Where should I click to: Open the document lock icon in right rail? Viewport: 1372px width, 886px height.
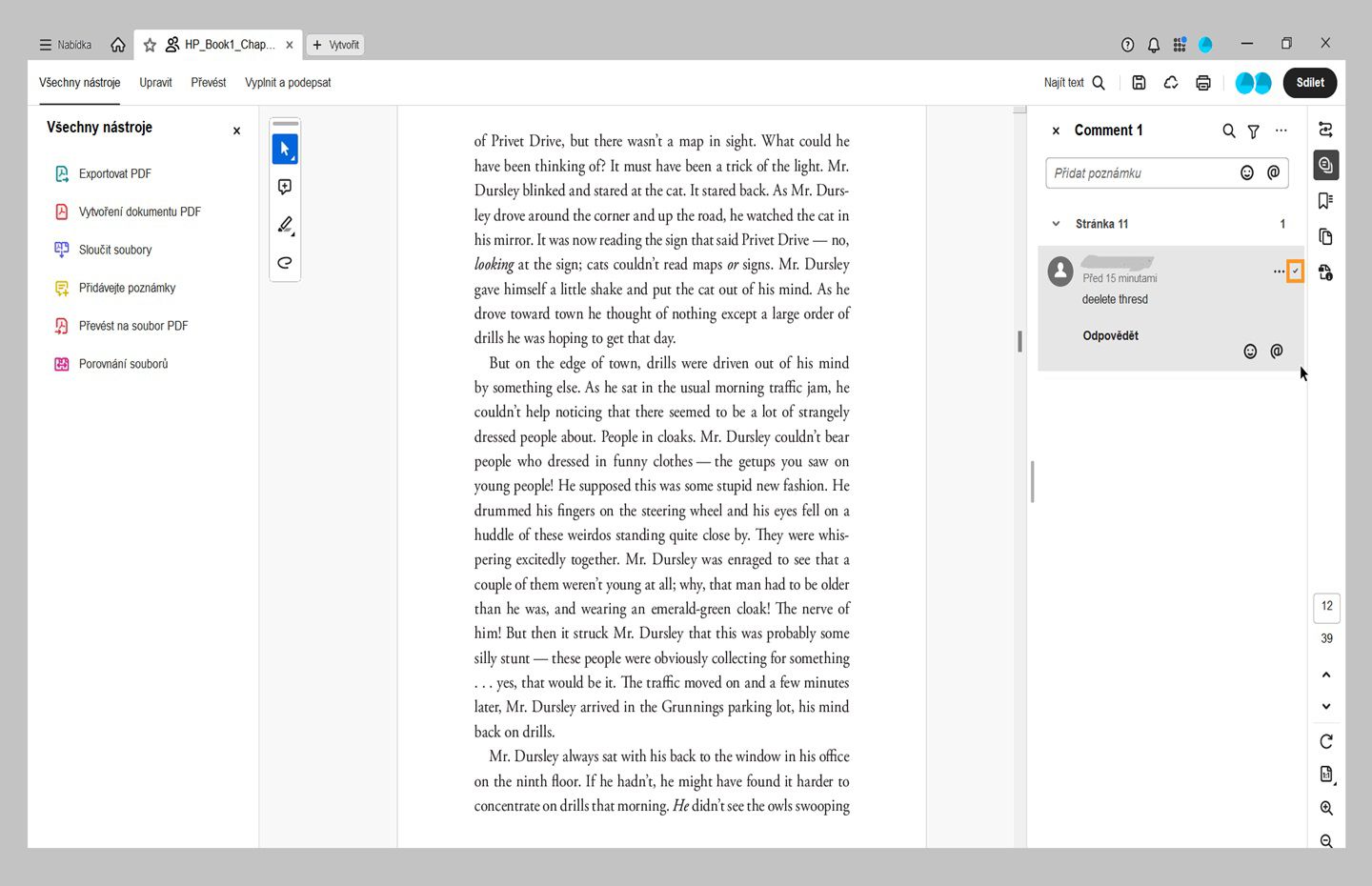coord(1325,272)
